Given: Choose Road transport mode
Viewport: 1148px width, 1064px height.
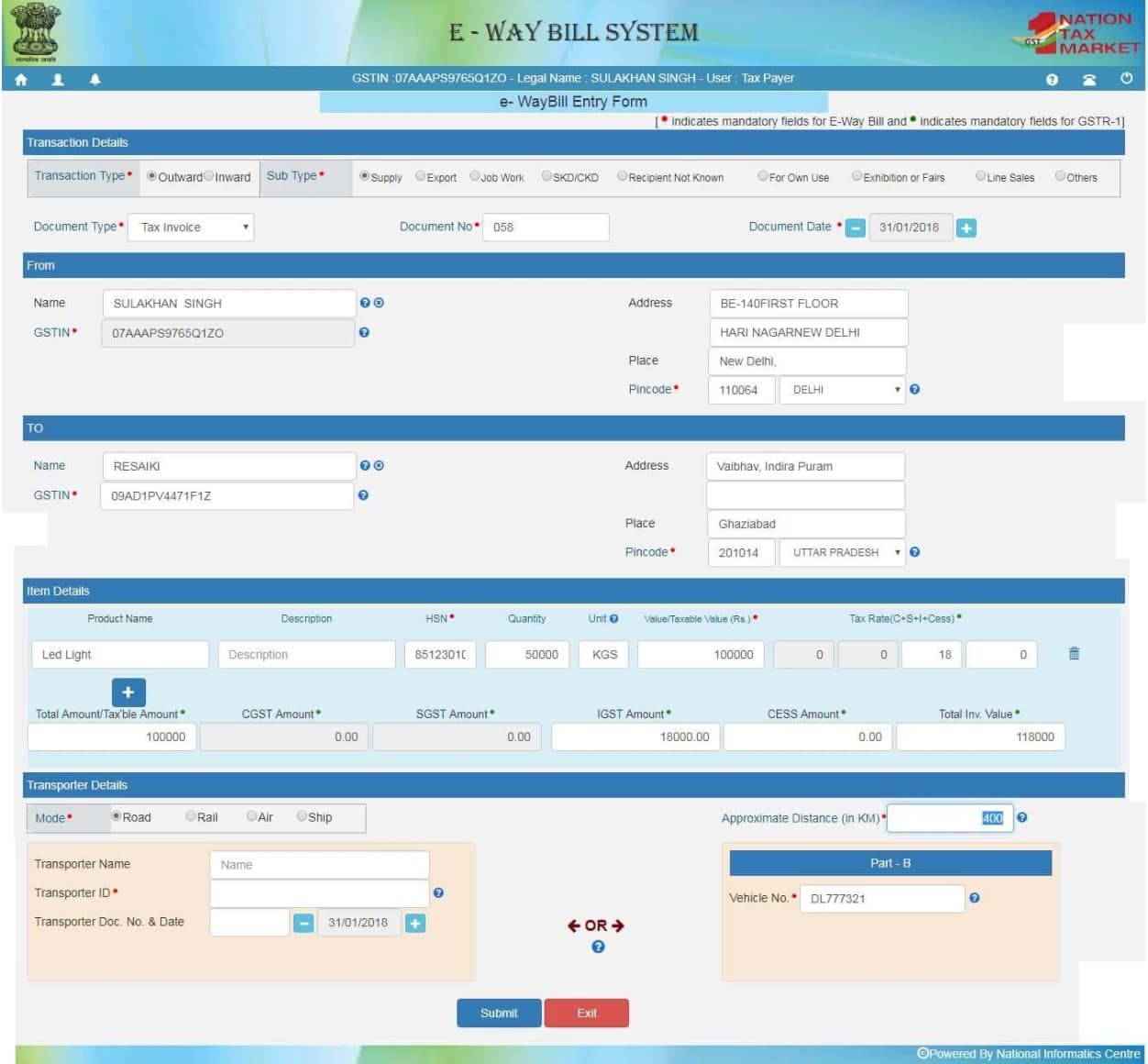Looking at the screenshot, I should pos(116,815).
